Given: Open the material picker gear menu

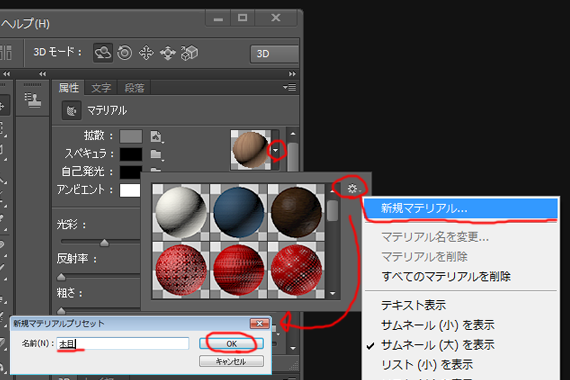Looking at the screenshot, I should click(352, 188).
